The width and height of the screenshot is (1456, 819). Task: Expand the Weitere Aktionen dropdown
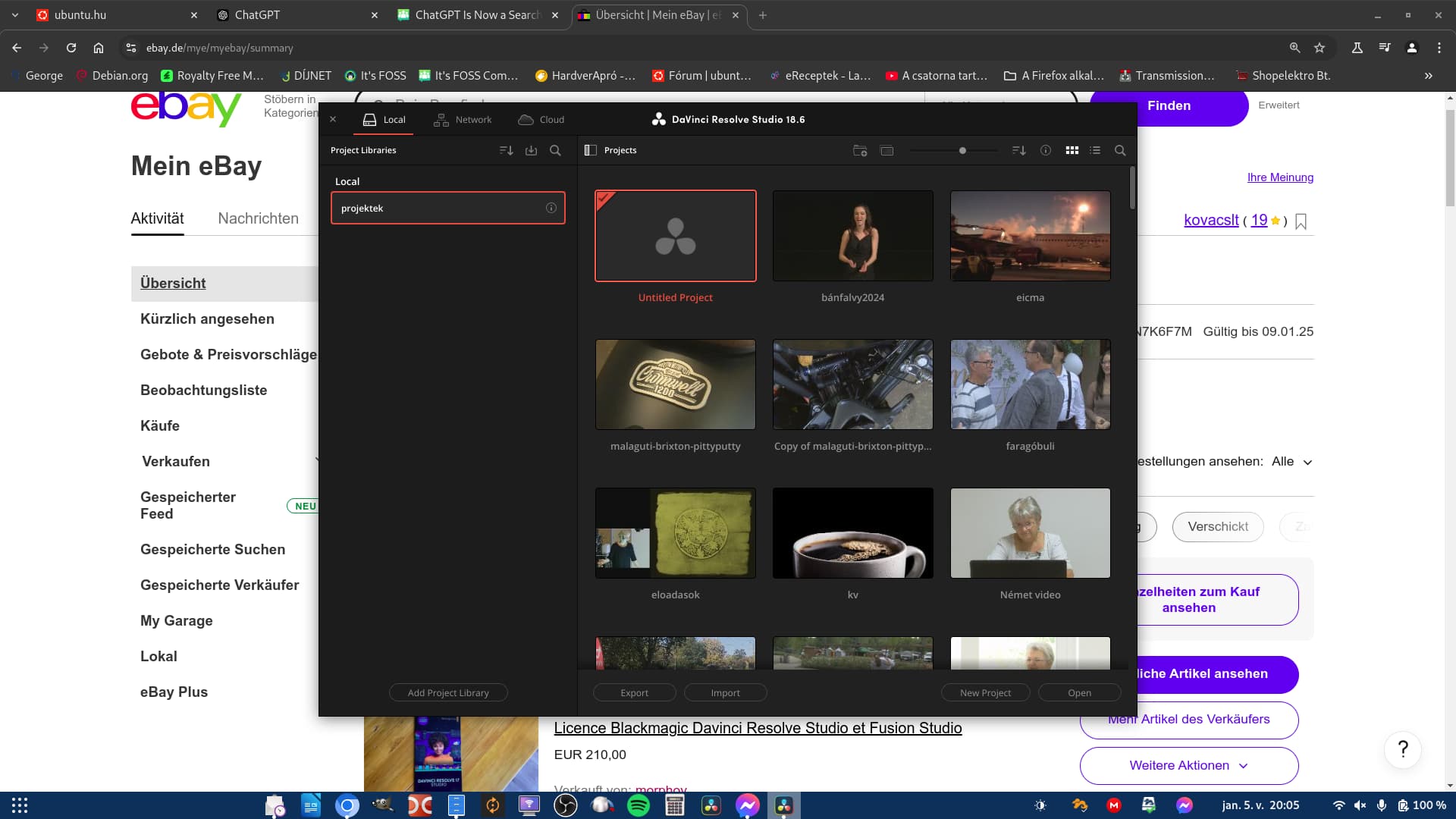1188,766
